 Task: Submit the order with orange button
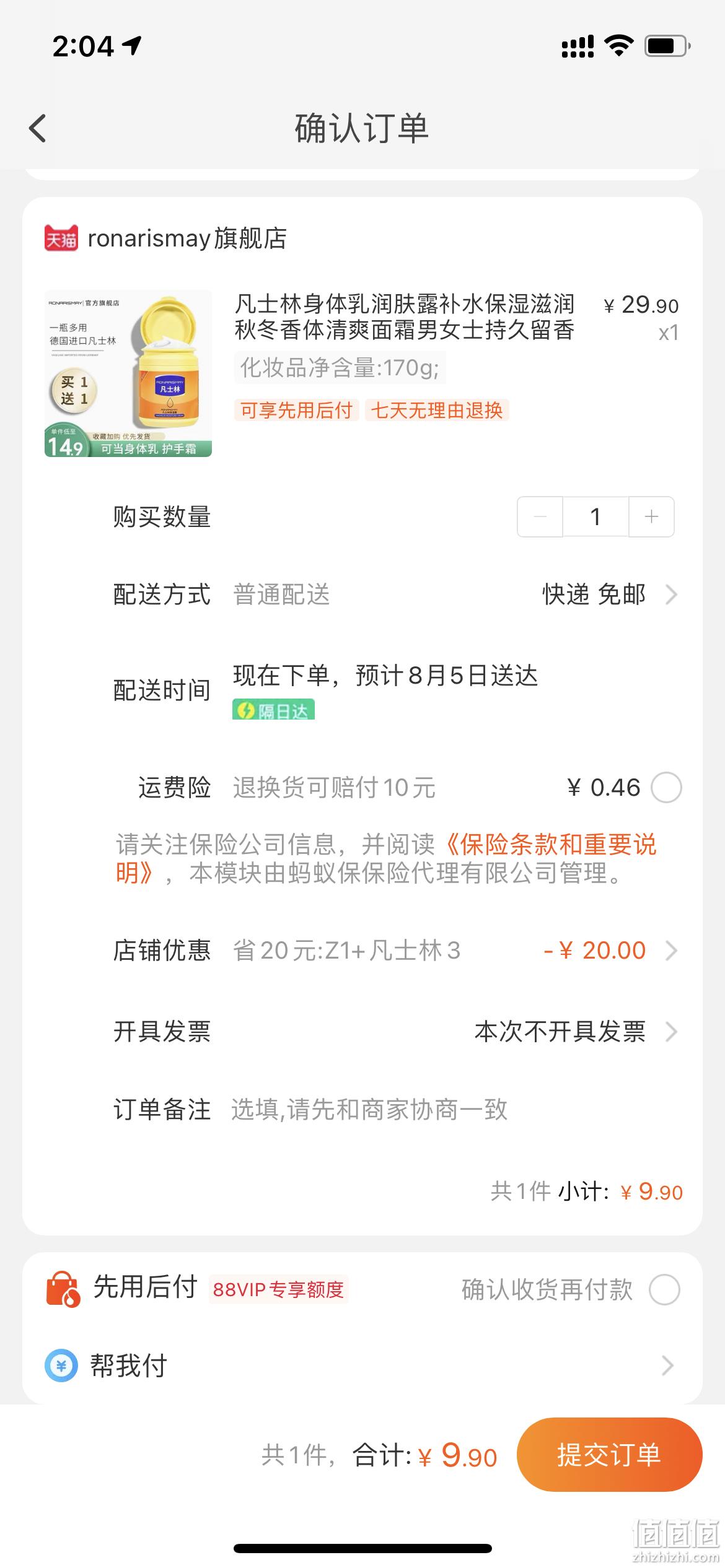[609, 1454]
